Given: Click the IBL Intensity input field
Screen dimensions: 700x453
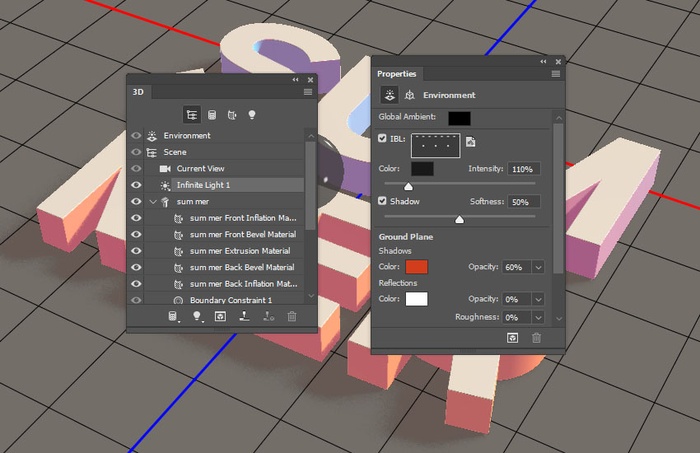Looking at the screenshot, I should coord(525,169).
